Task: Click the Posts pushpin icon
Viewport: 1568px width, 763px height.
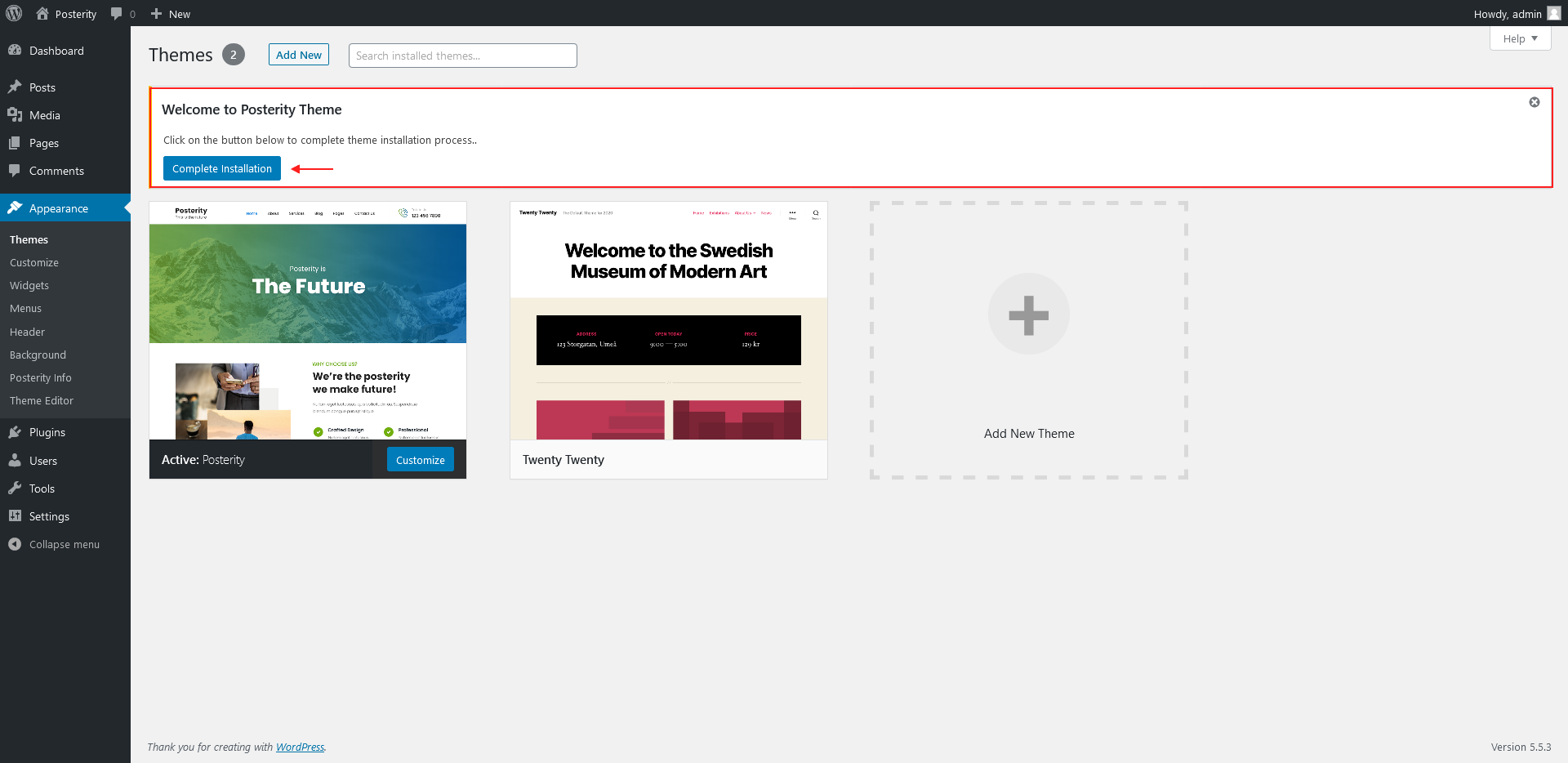Action: (x=15, y=87)
